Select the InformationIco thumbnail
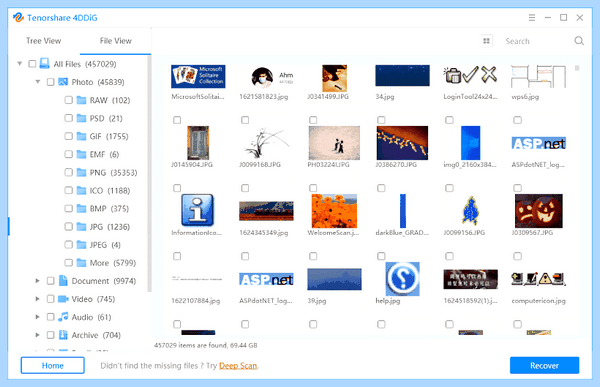600x387 pixels. click(197, 210)
